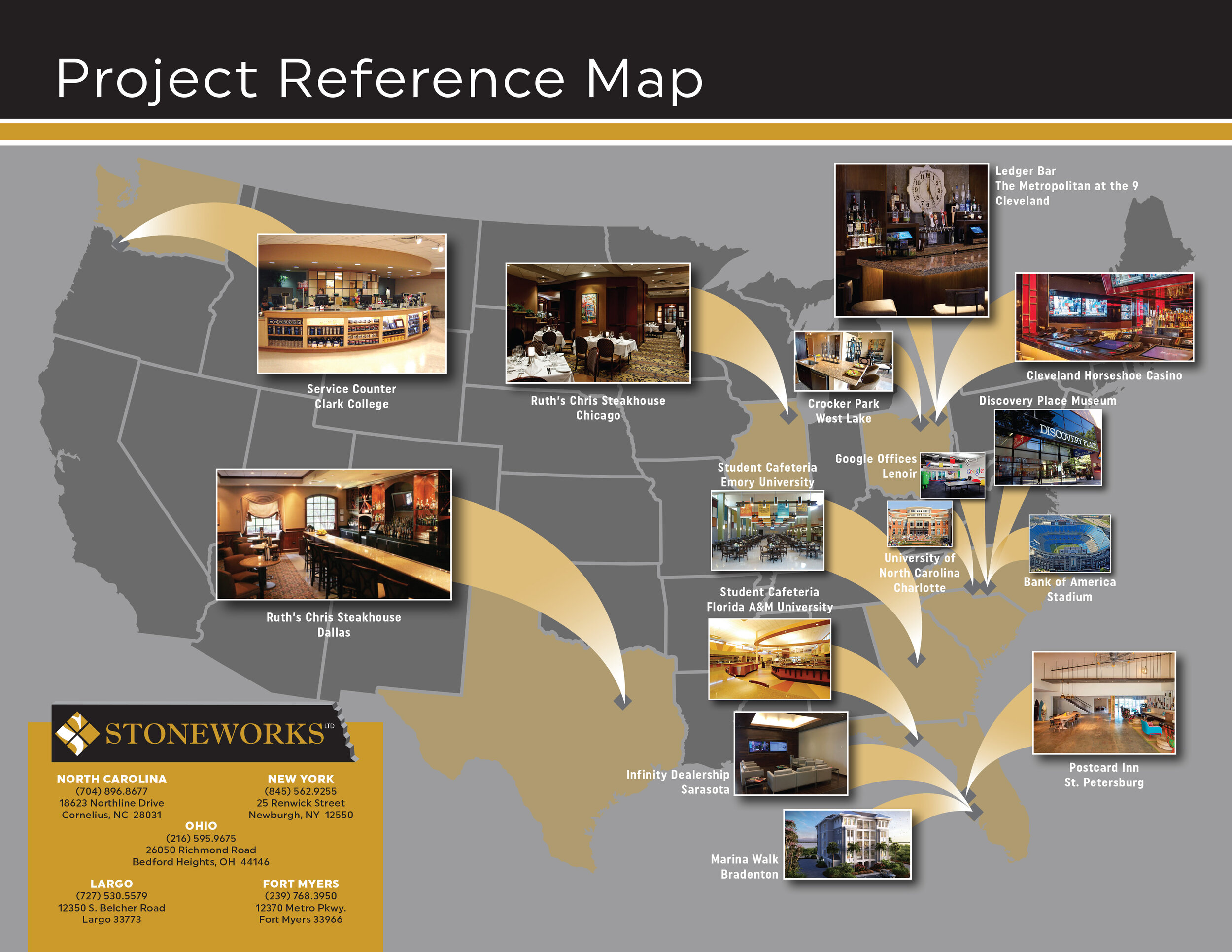The width and height of the screenshot is (1232, 952).
Task: Select the 'Discovery Place Museum' caption
Action: (1048, 401)
